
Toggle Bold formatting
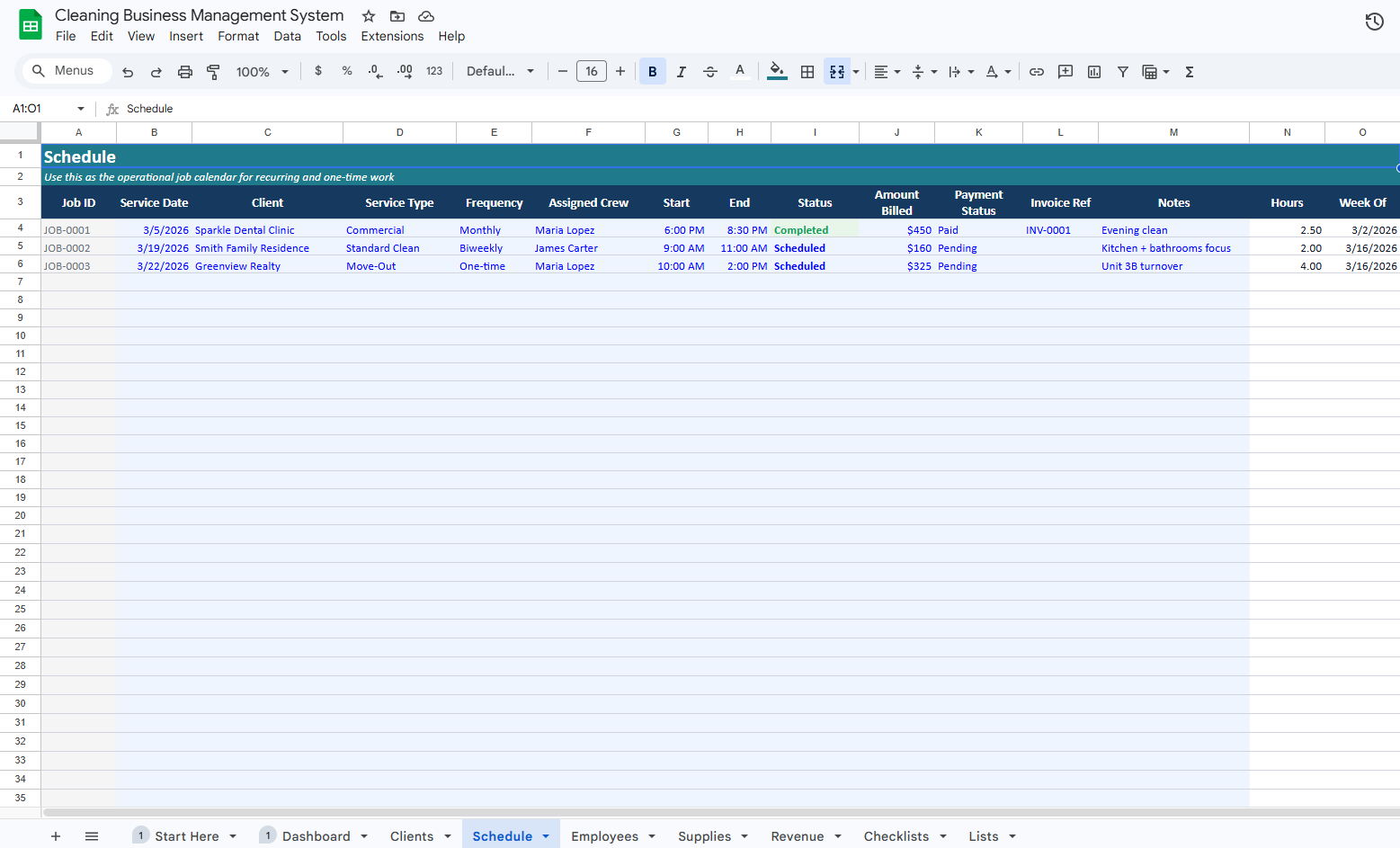coord(653,72)
